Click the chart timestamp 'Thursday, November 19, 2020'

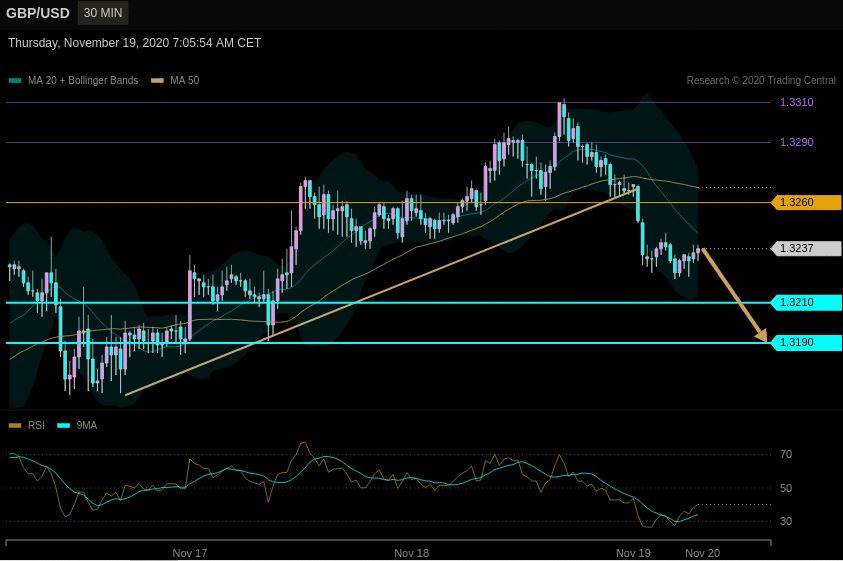pos(134,43)
